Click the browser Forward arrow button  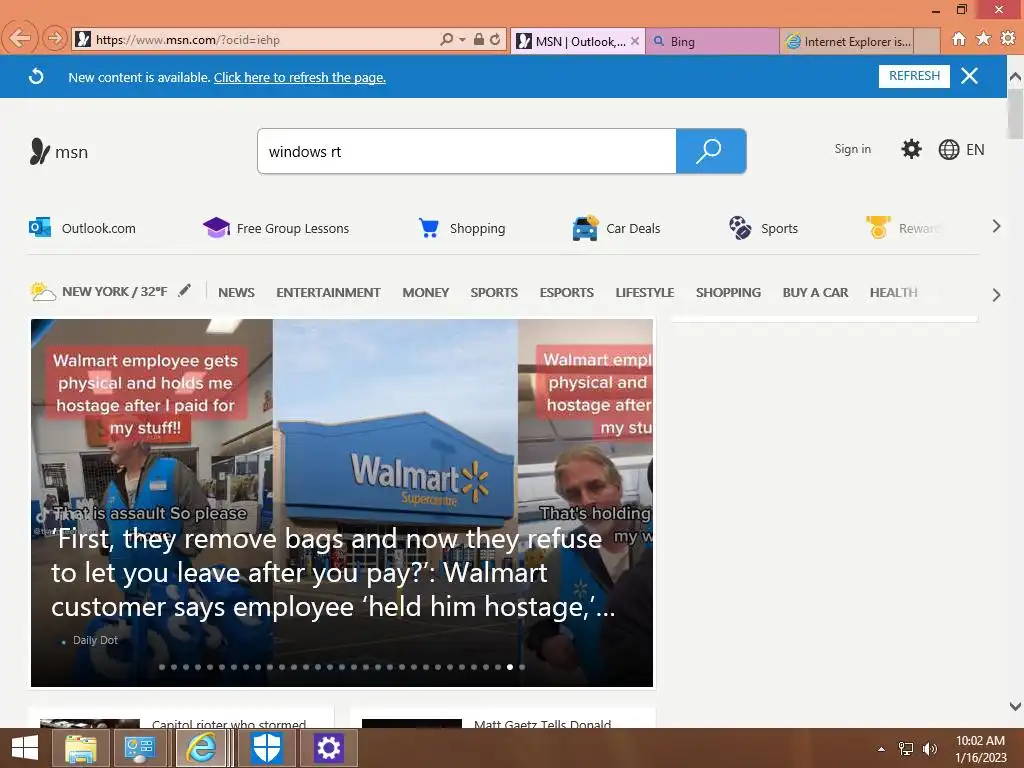[55, 39]
